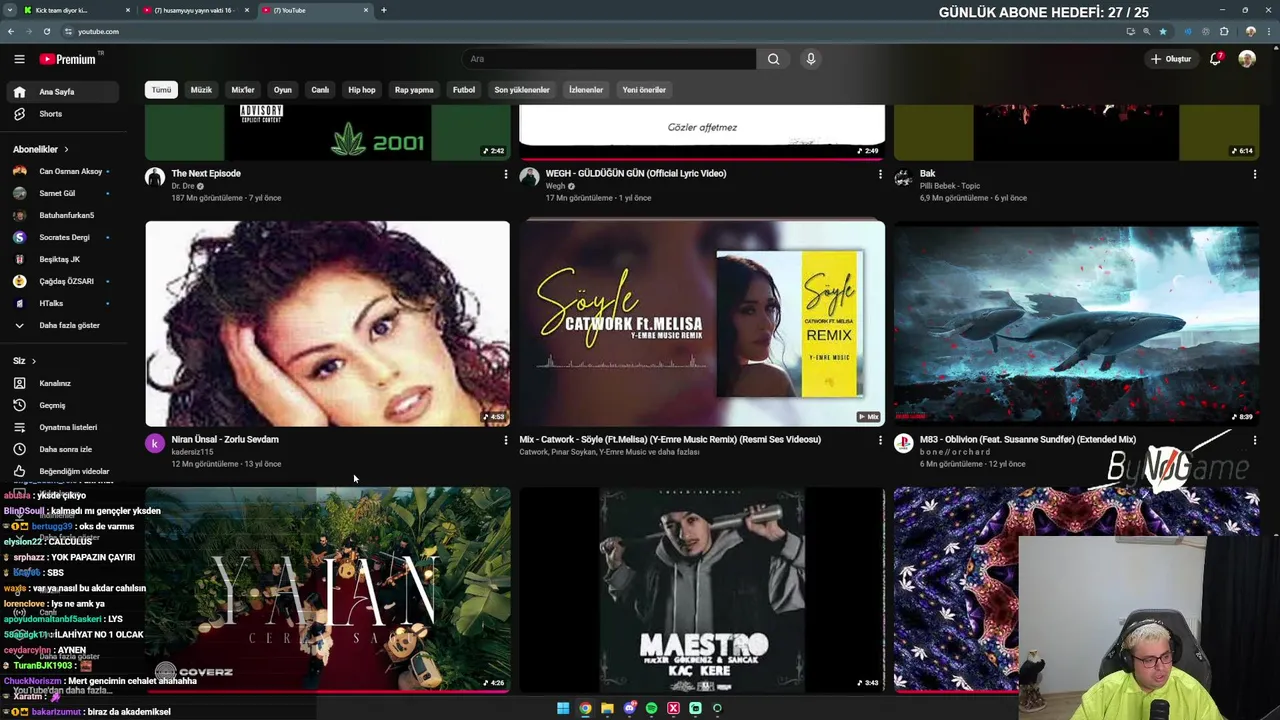Click the YouTube Premium logo

click(x=68, y=59)
